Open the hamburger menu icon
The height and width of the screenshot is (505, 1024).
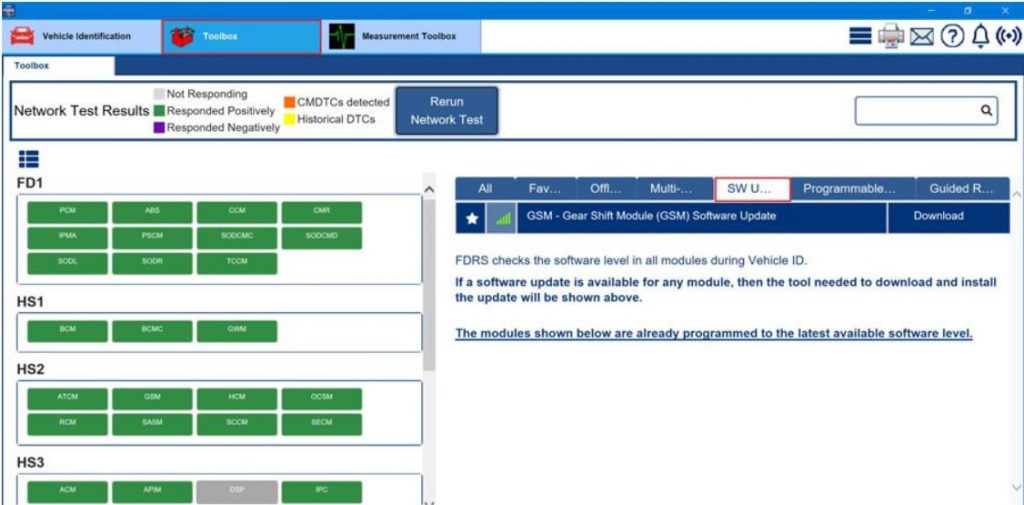[x=860, y=36]
